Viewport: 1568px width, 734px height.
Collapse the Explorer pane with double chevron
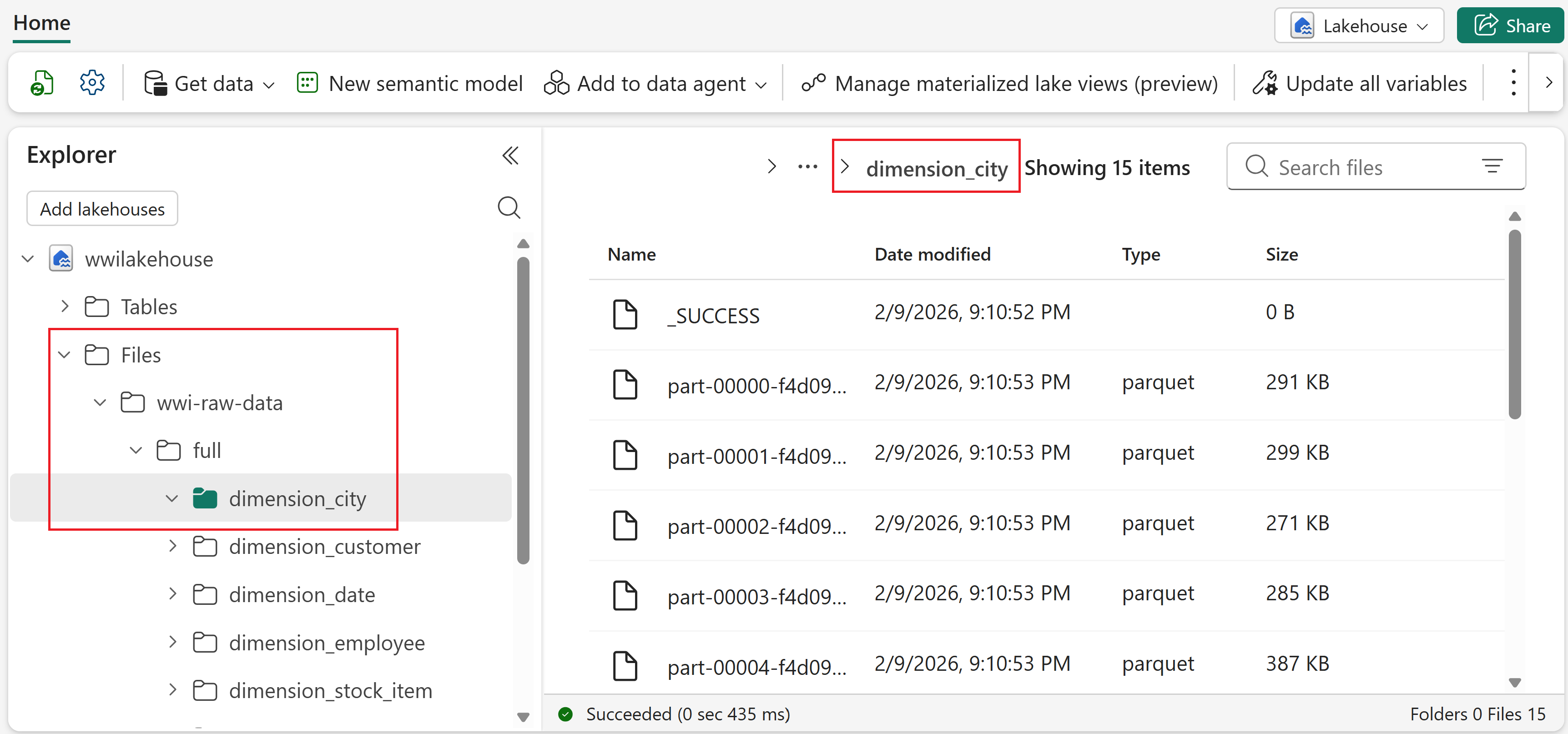[510, 155]
